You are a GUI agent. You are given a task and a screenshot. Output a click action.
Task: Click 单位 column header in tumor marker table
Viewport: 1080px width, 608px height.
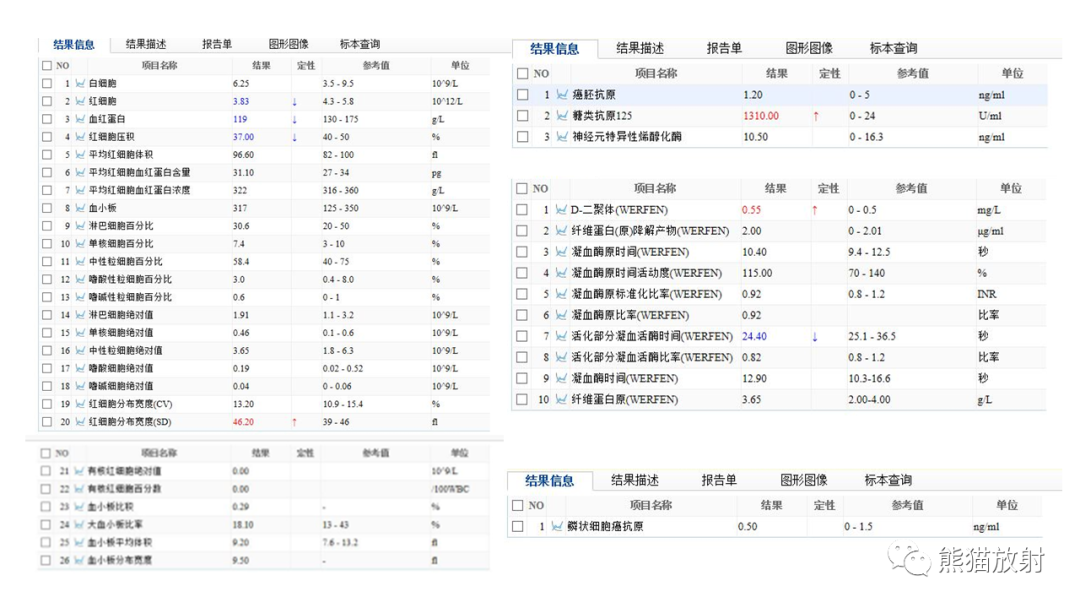click(x=1012, y=73)
